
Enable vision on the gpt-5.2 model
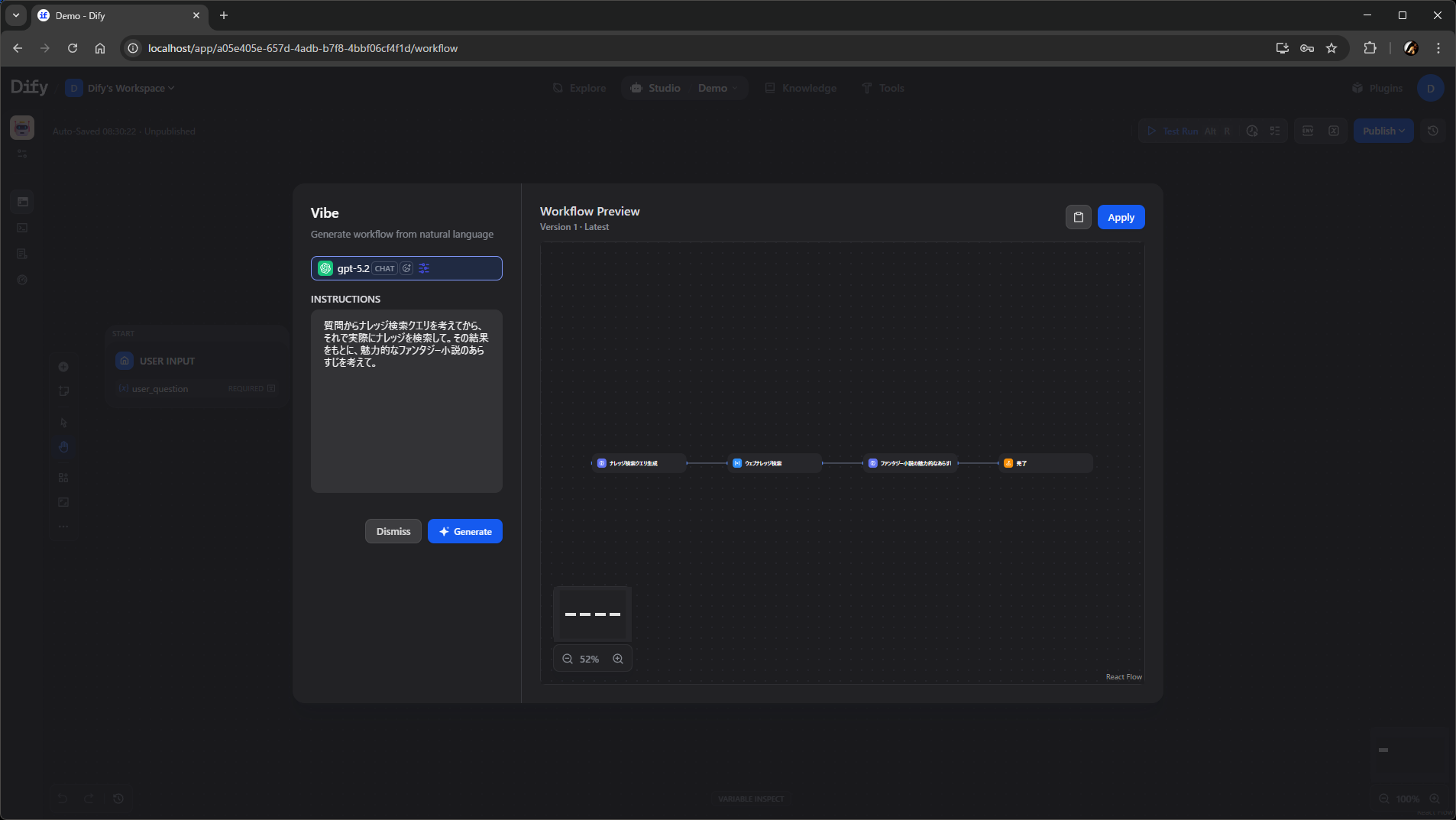[x=406, y=268]
